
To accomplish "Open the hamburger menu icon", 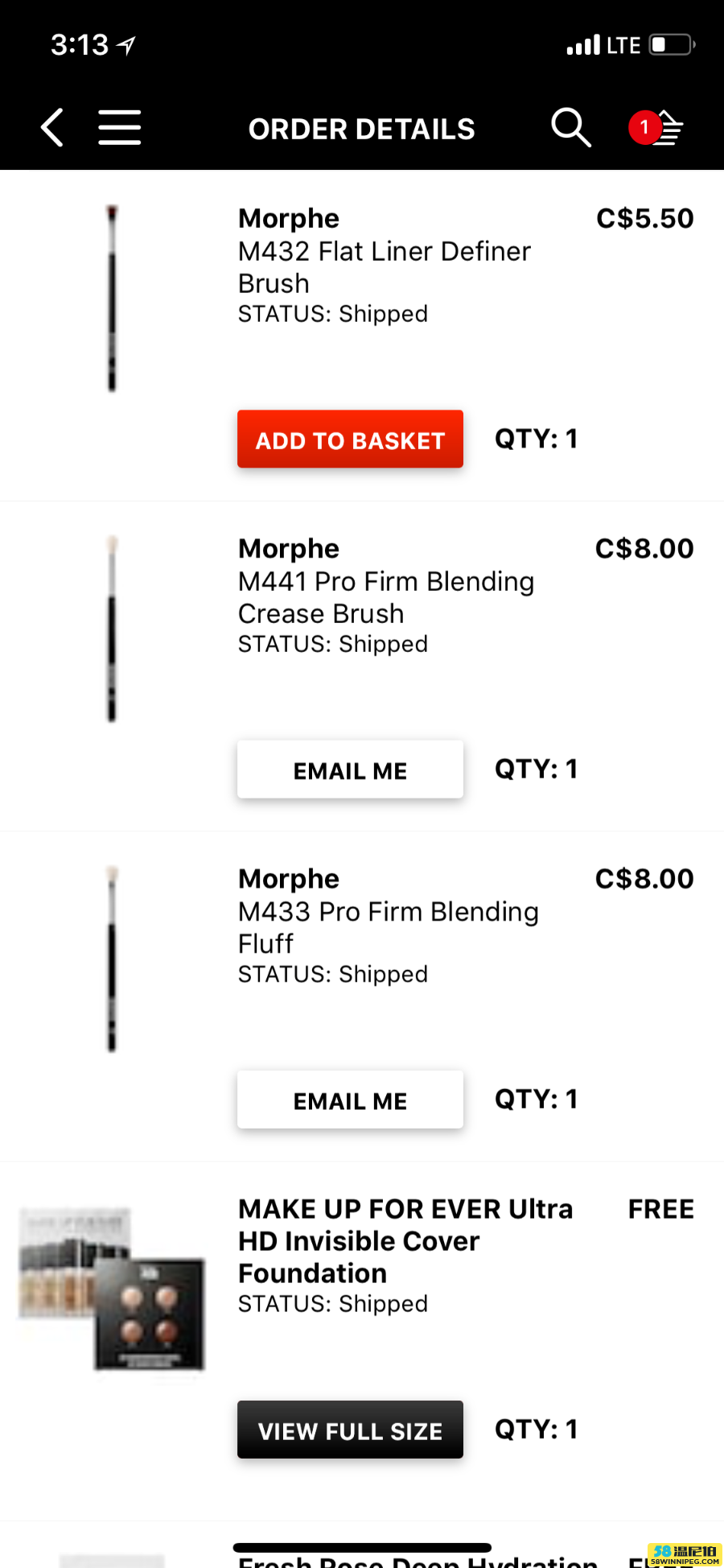I will tap(120, 128).
